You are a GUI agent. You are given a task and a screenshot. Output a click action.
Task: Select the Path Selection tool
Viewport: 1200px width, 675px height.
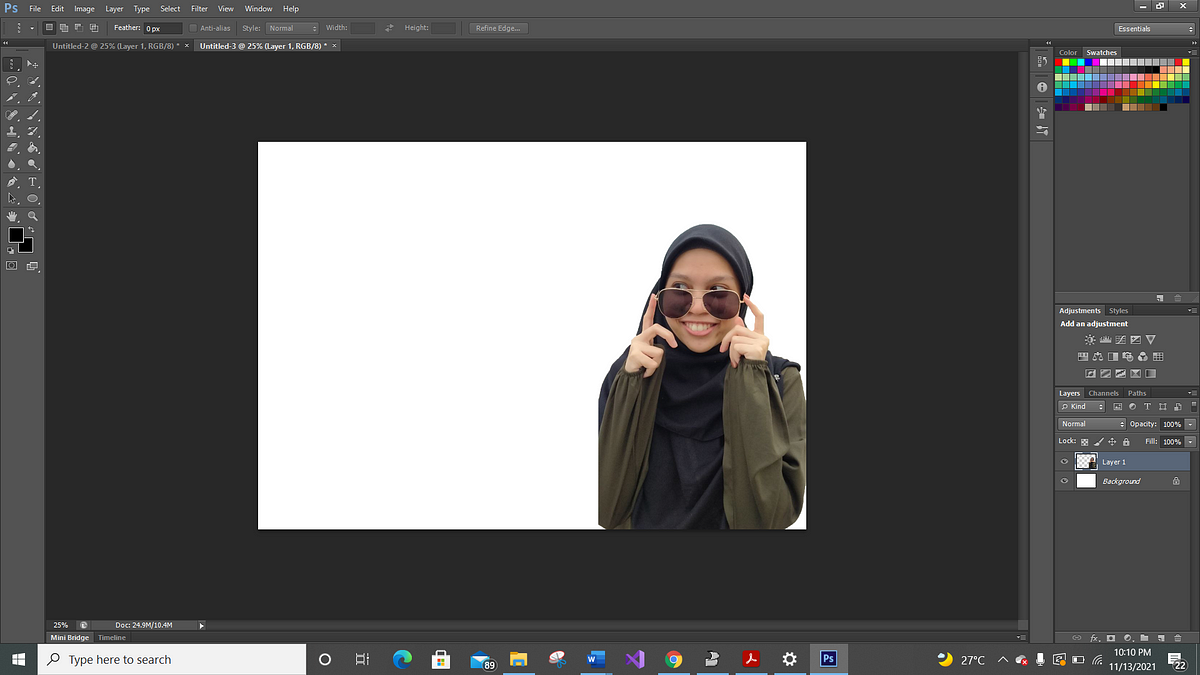pos(13,199)
